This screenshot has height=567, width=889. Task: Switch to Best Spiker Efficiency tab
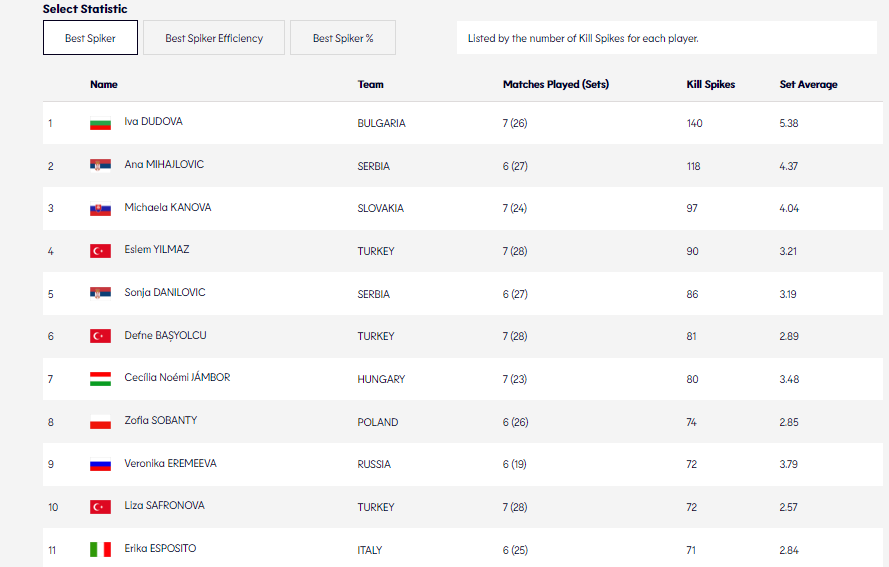point(214,38)
